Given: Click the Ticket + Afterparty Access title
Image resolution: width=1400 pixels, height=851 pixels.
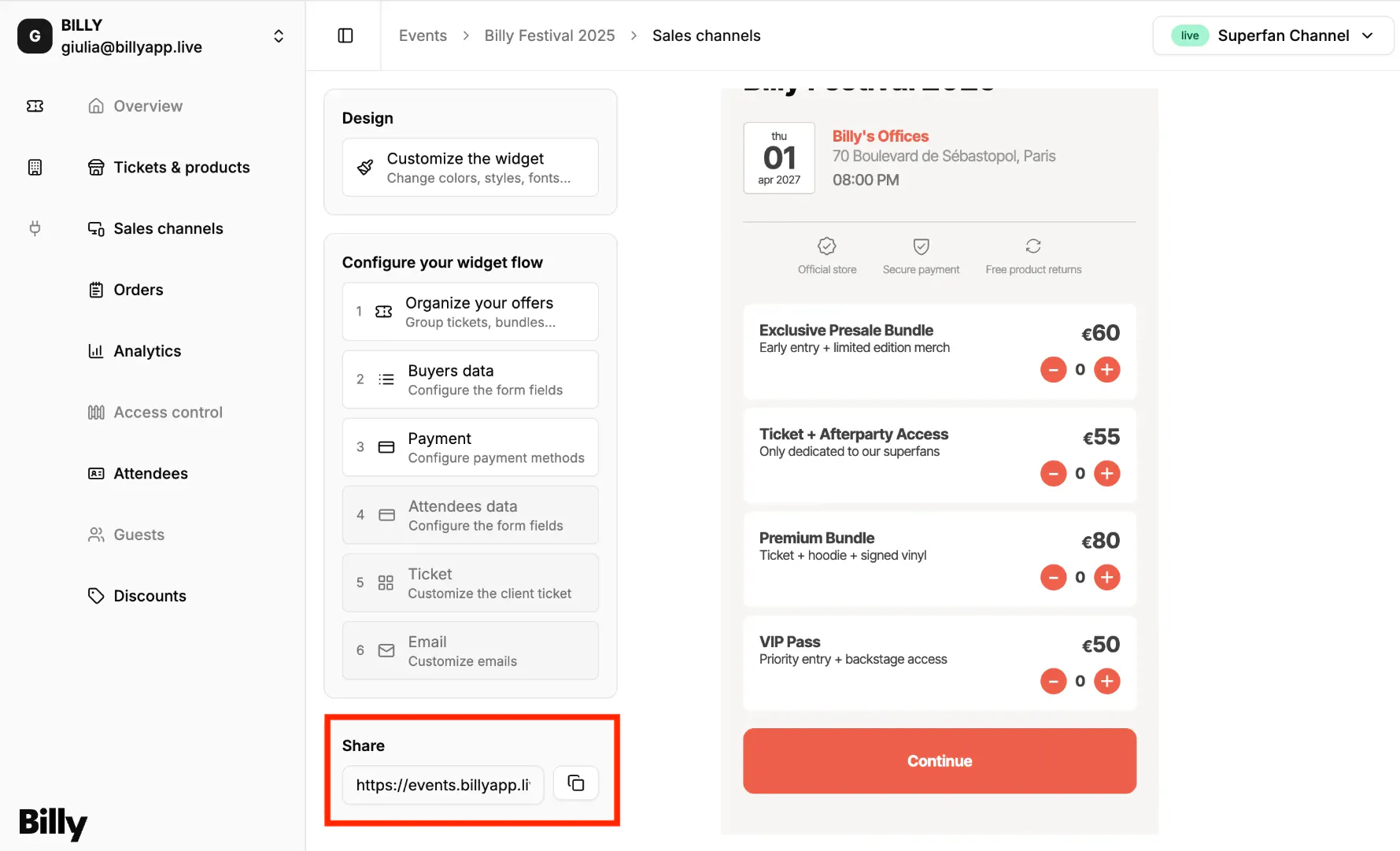Looking at the screenshot, I should point(854,434).
